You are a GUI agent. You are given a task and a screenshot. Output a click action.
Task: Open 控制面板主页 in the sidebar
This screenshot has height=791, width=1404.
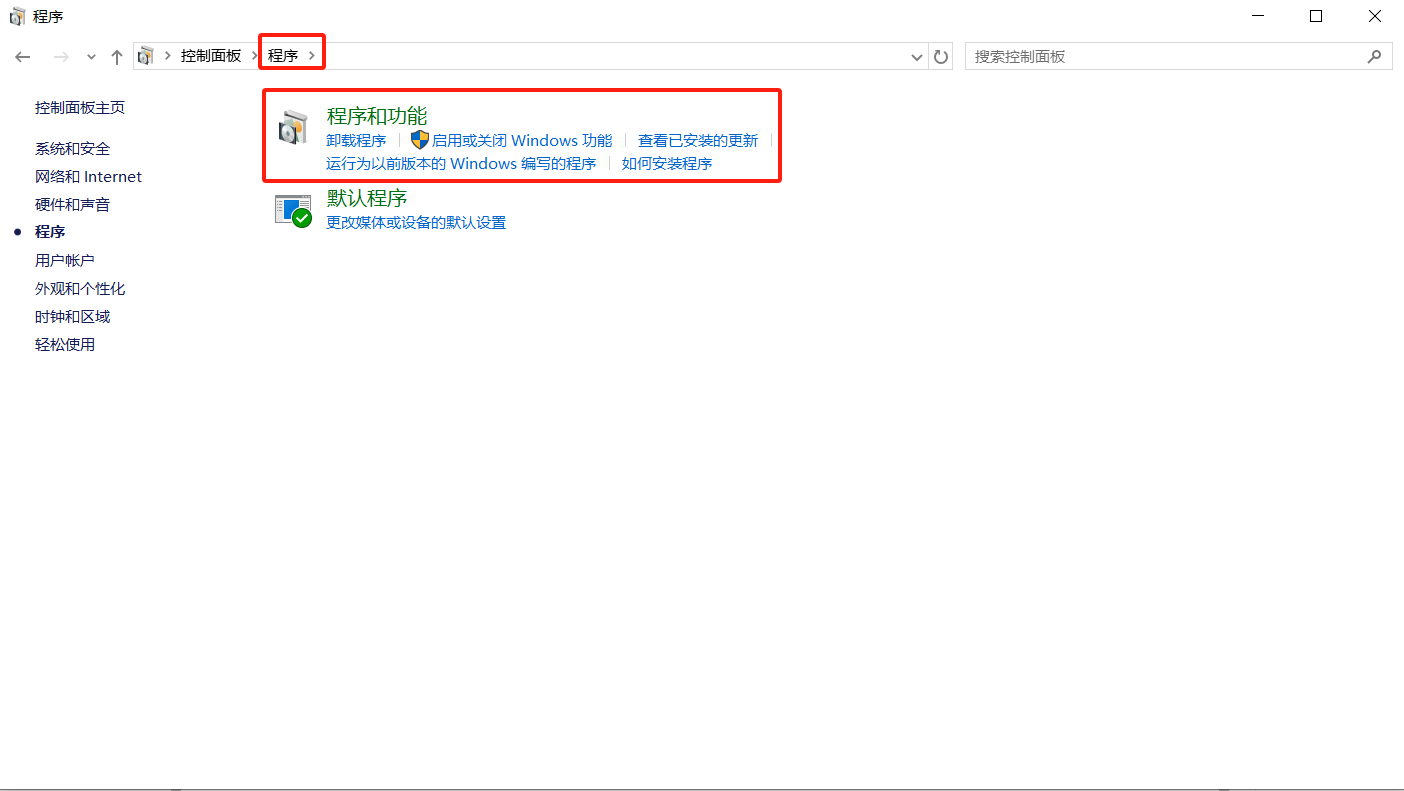pyautogui.click(x=80, y=108)
